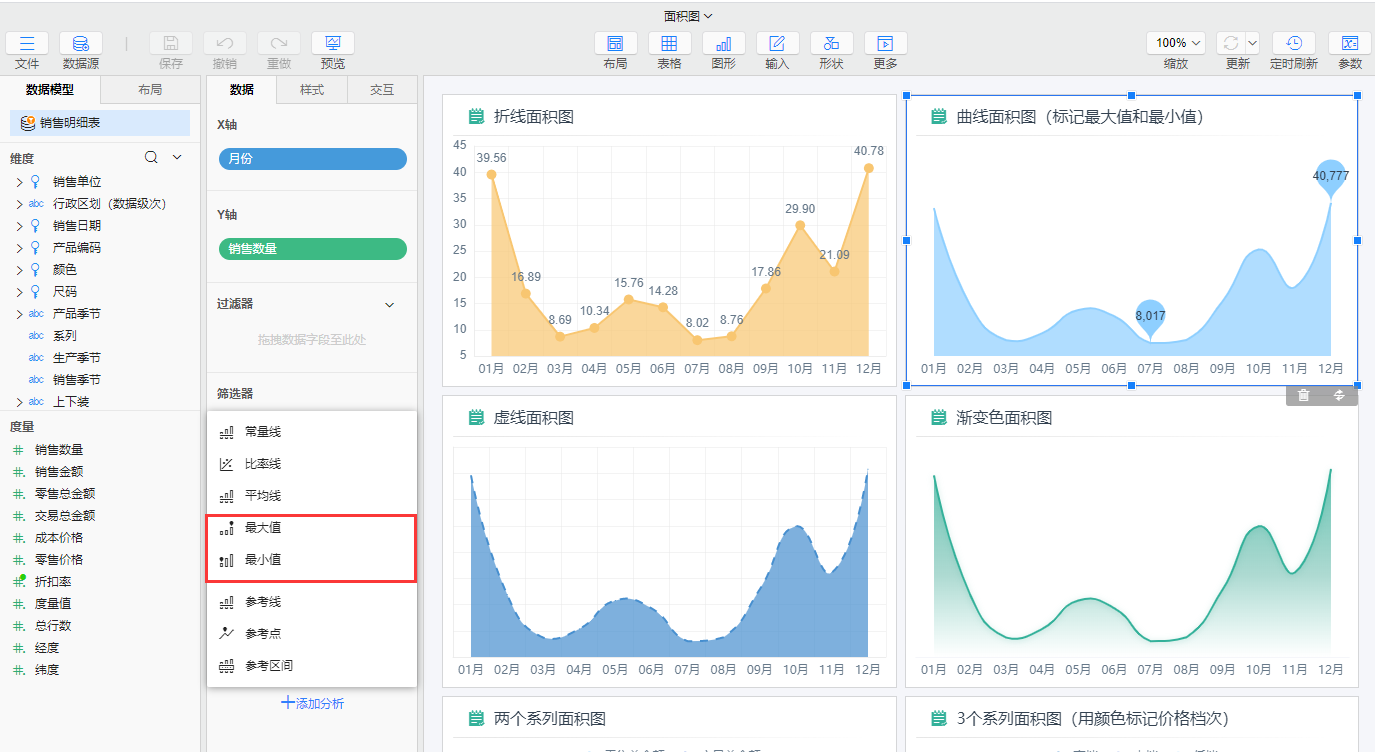Open the 输入 input component menu
Screen dimensions: 1375x752
click(778, 43)
